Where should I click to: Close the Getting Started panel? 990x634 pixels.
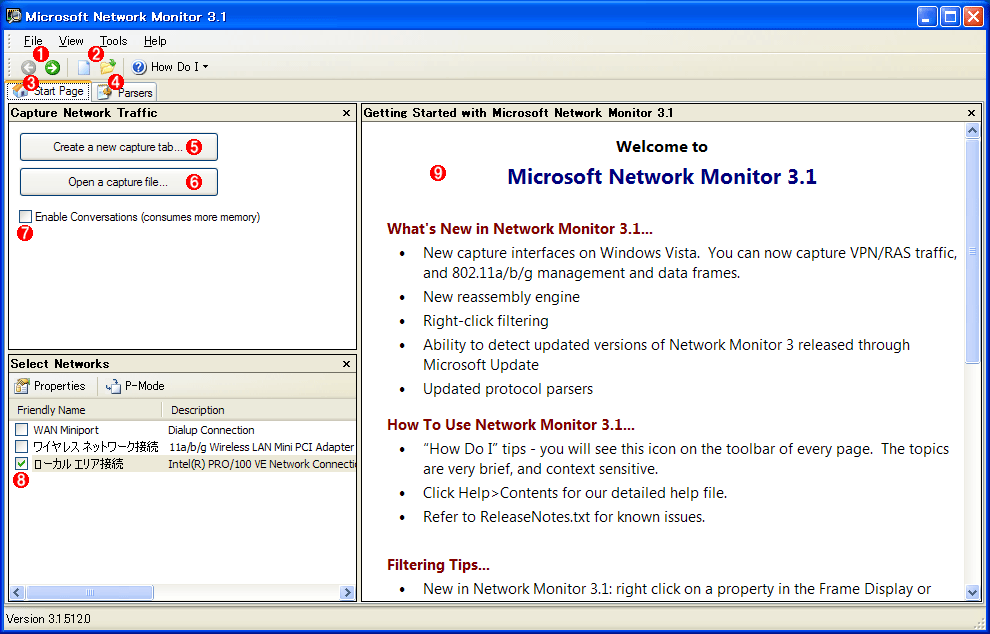point(971,113)
